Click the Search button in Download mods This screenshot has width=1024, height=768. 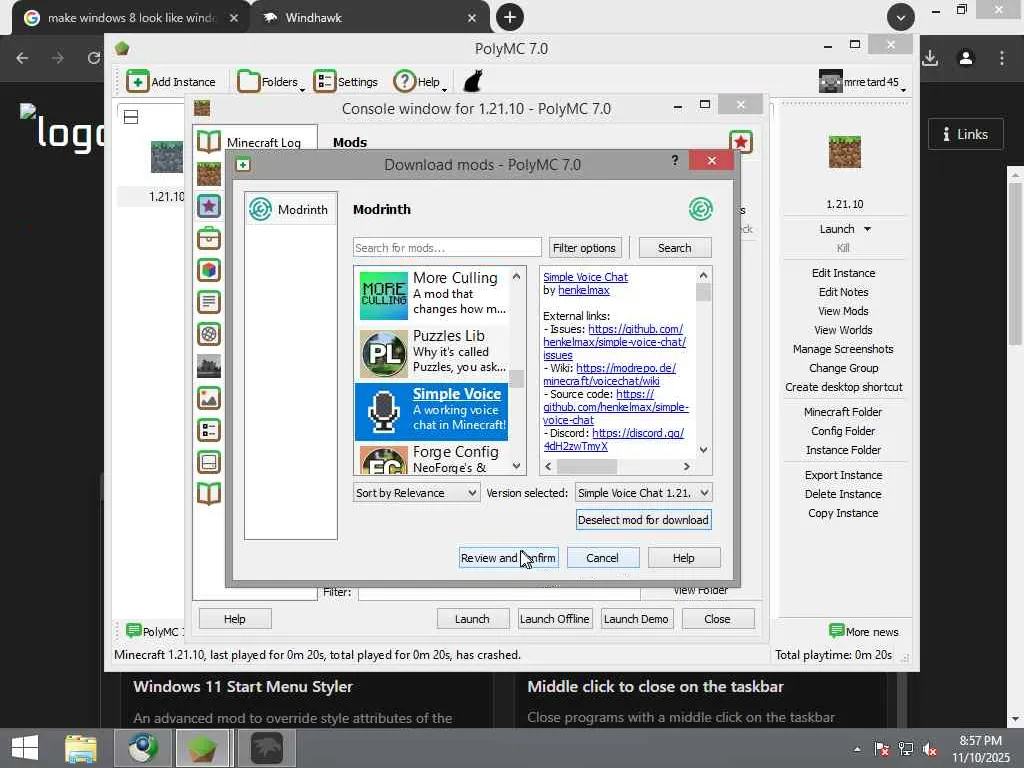click(x=675, y=248)
